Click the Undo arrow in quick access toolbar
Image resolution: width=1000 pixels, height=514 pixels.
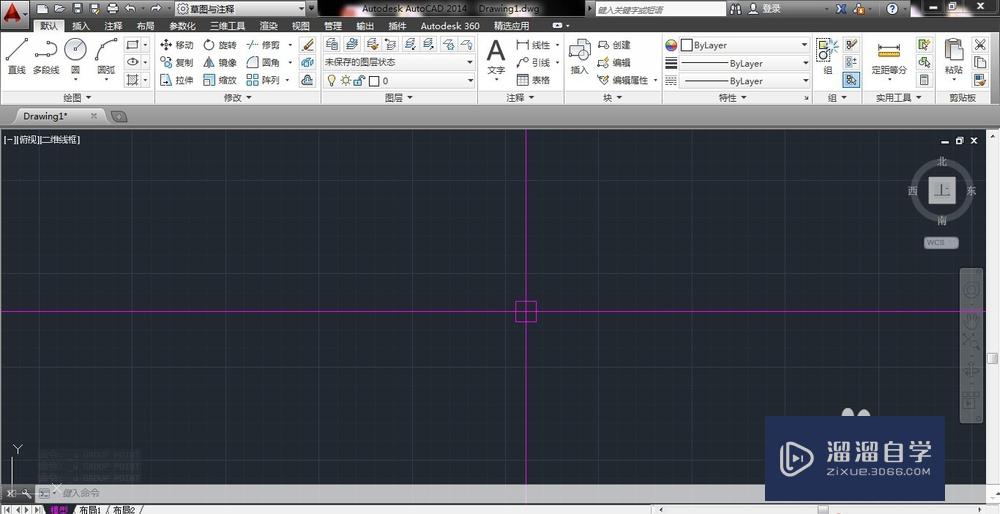pyautogui.click(x=131, y=8)
